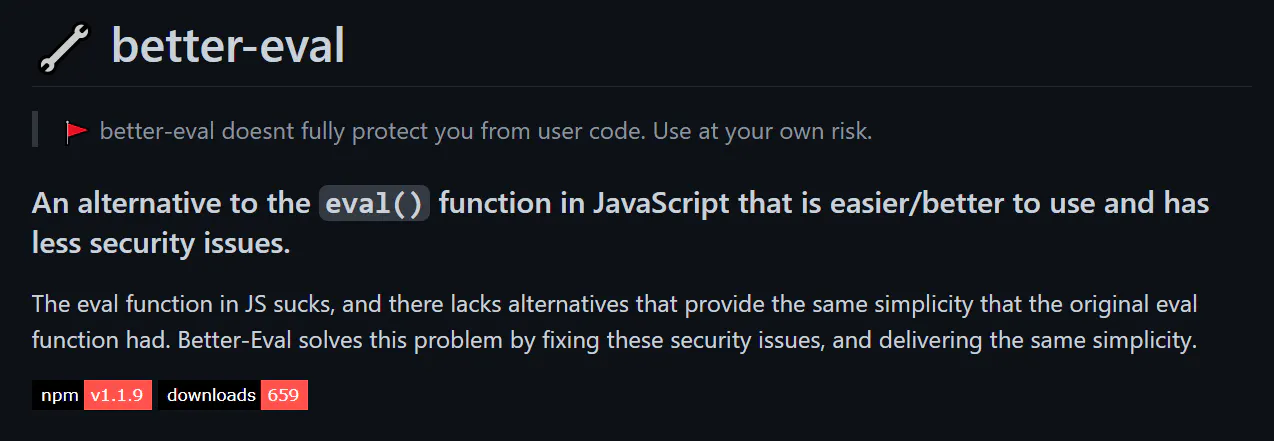Open the downloads badge label
The width and height of the screenshot is (1274, 441).
pyautogui.click(x=210, y=395)
